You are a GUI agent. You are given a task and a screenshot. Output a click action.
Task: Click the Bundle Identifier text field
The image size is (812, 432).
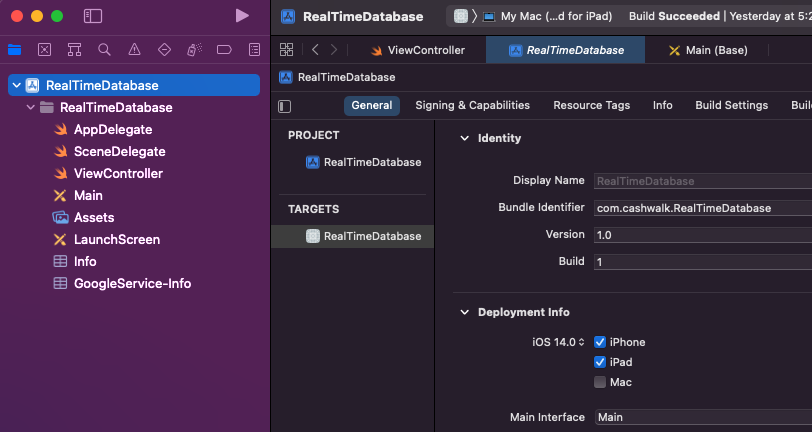700,208
